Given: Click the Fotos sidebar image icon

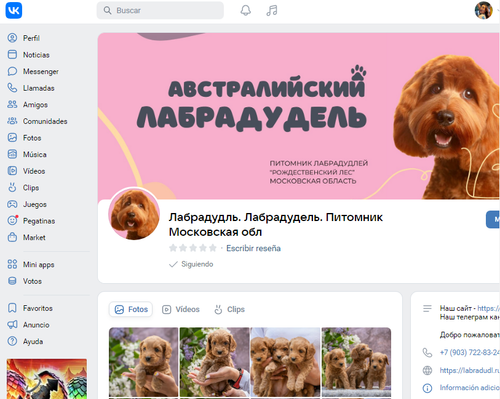Looking at the screenshot, I should [x=12, y=138].
